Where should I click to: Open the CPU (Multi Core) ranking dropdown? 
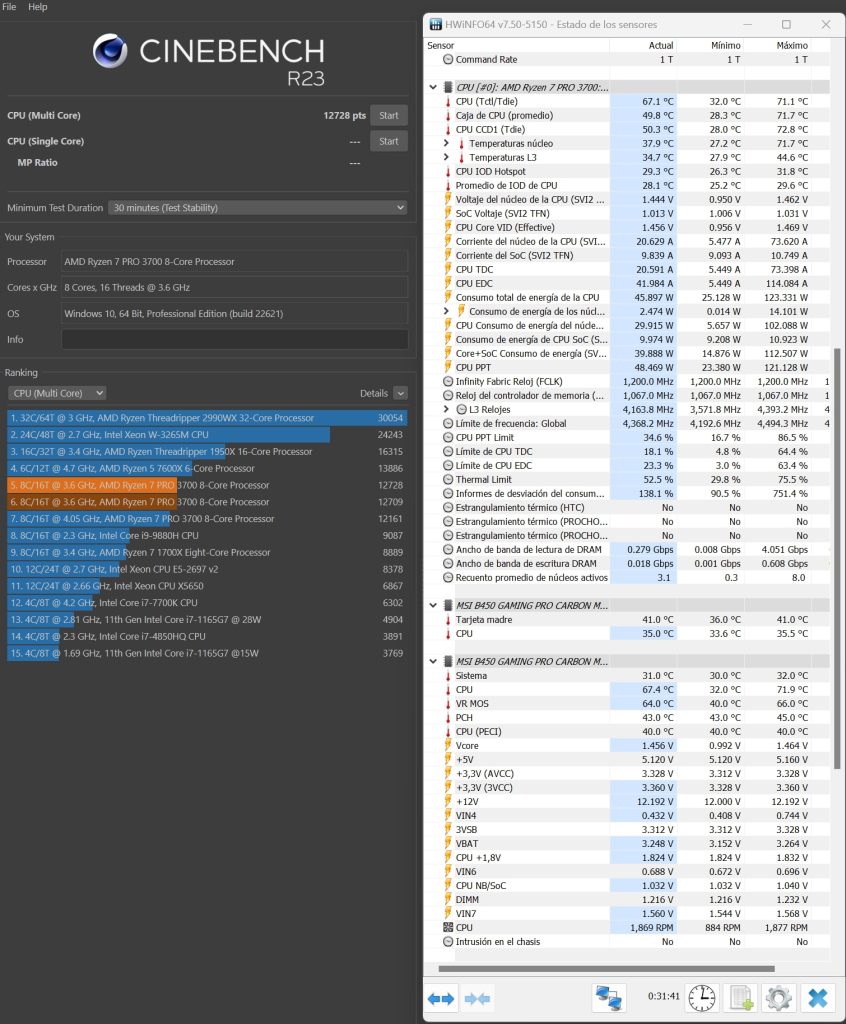(x=57, y=393)
